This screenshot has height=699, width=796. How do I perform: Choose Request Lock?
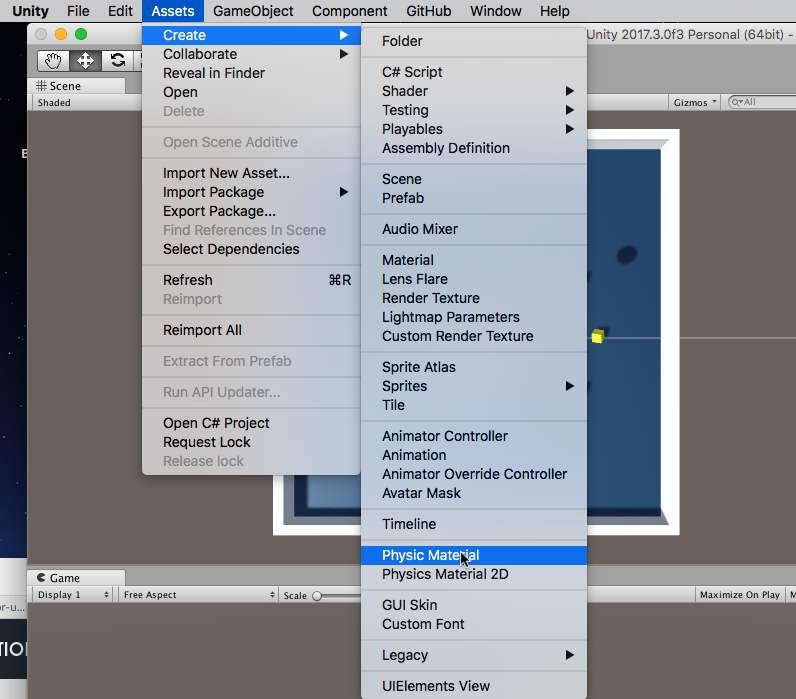click(x=251, y=442)
